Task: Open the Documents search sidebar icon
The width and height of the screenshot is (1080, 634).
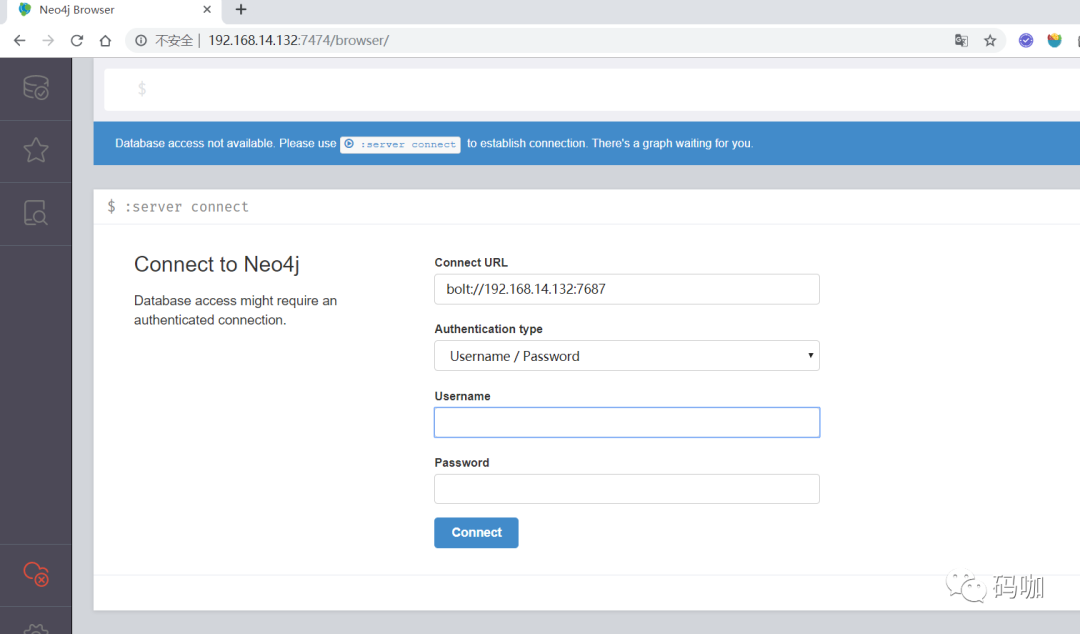Action: (x=36, y=213)
